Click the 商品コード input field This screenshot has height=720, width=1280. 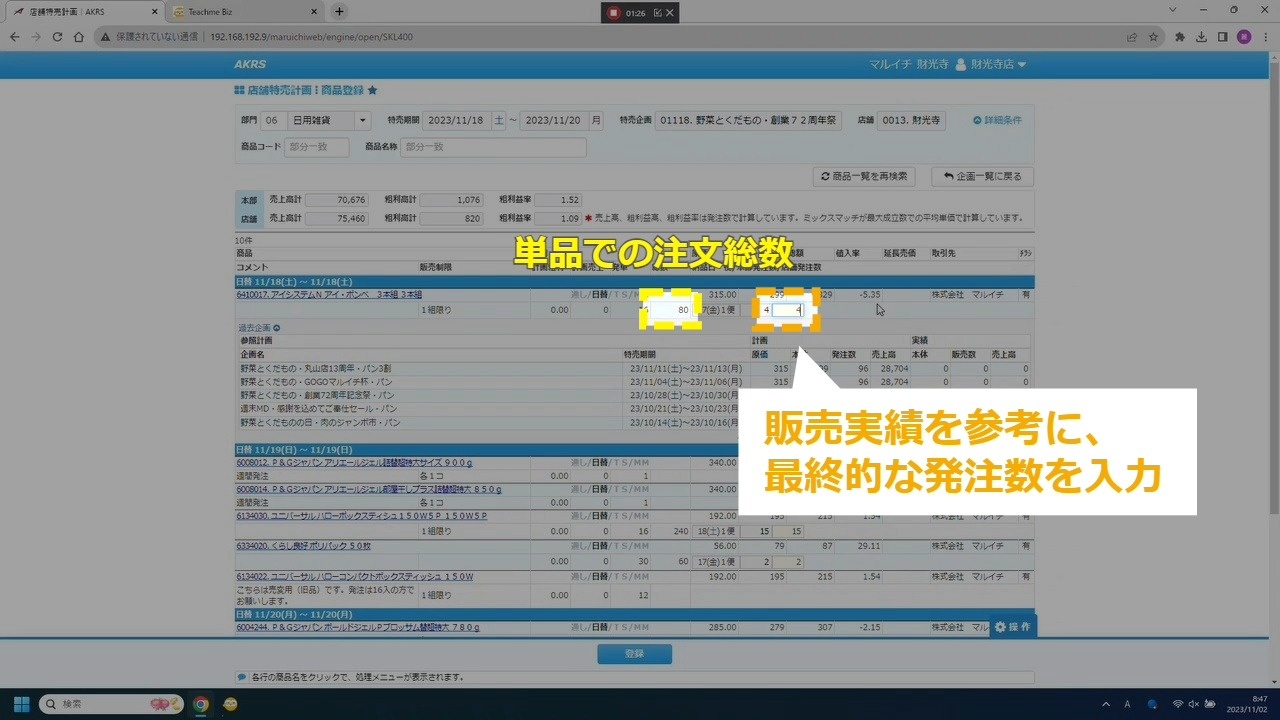click(x=316, y=147)
